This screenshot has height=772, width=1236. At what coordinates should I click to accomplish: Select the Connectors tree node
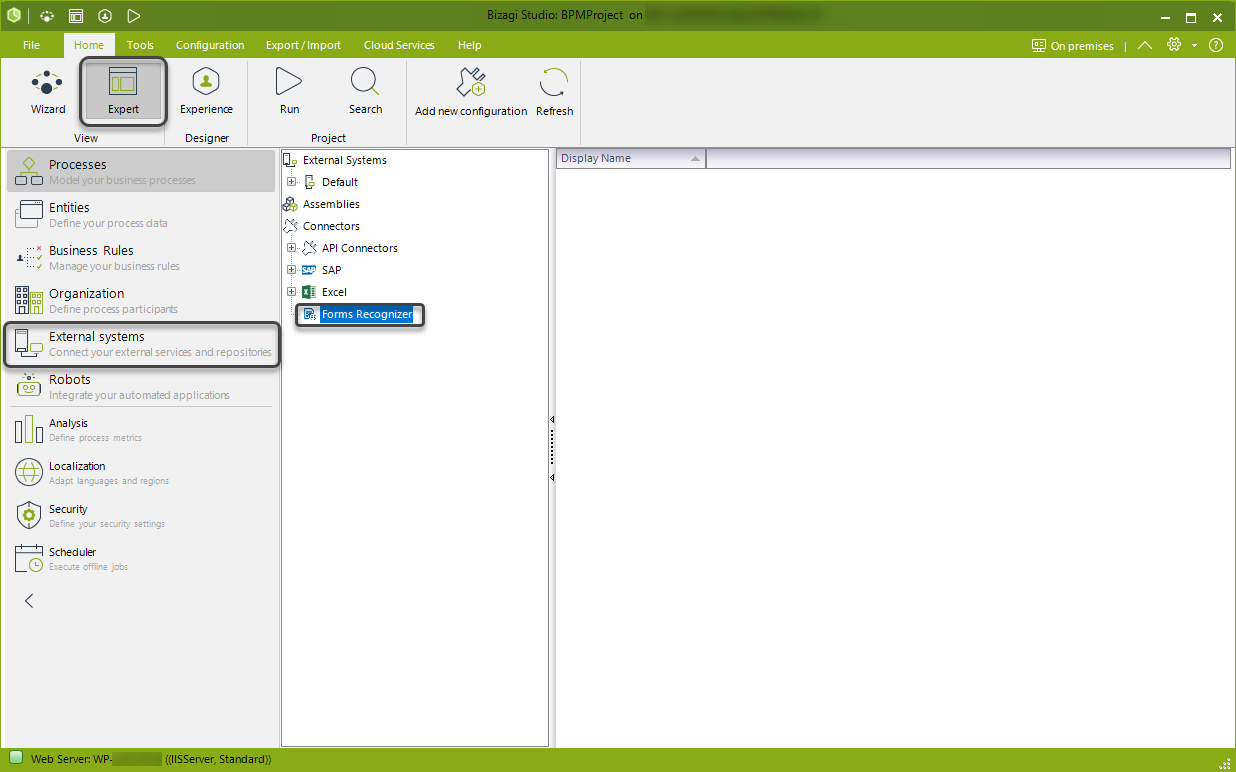331,226
